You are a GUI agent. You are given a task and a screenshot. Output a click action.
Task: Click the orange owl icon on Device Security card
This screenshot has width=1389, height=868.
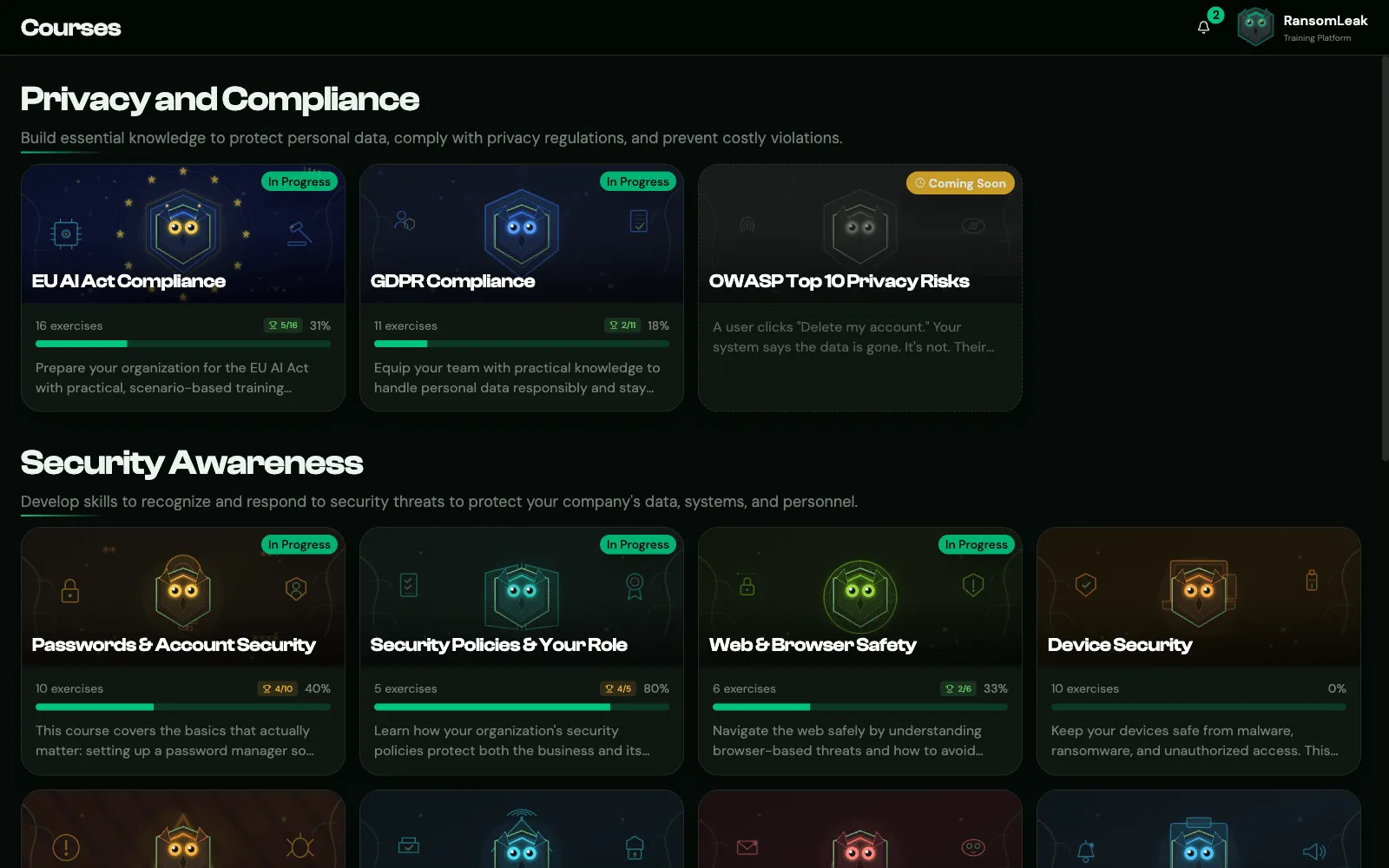pyautogui.click(x=1199, y=594)
